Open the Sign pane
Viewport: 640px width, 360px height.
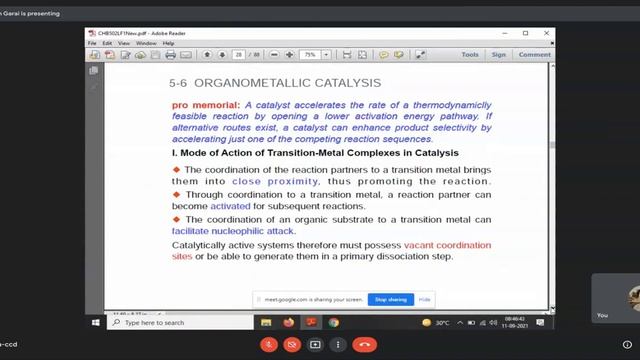click(x=498, y=54)
